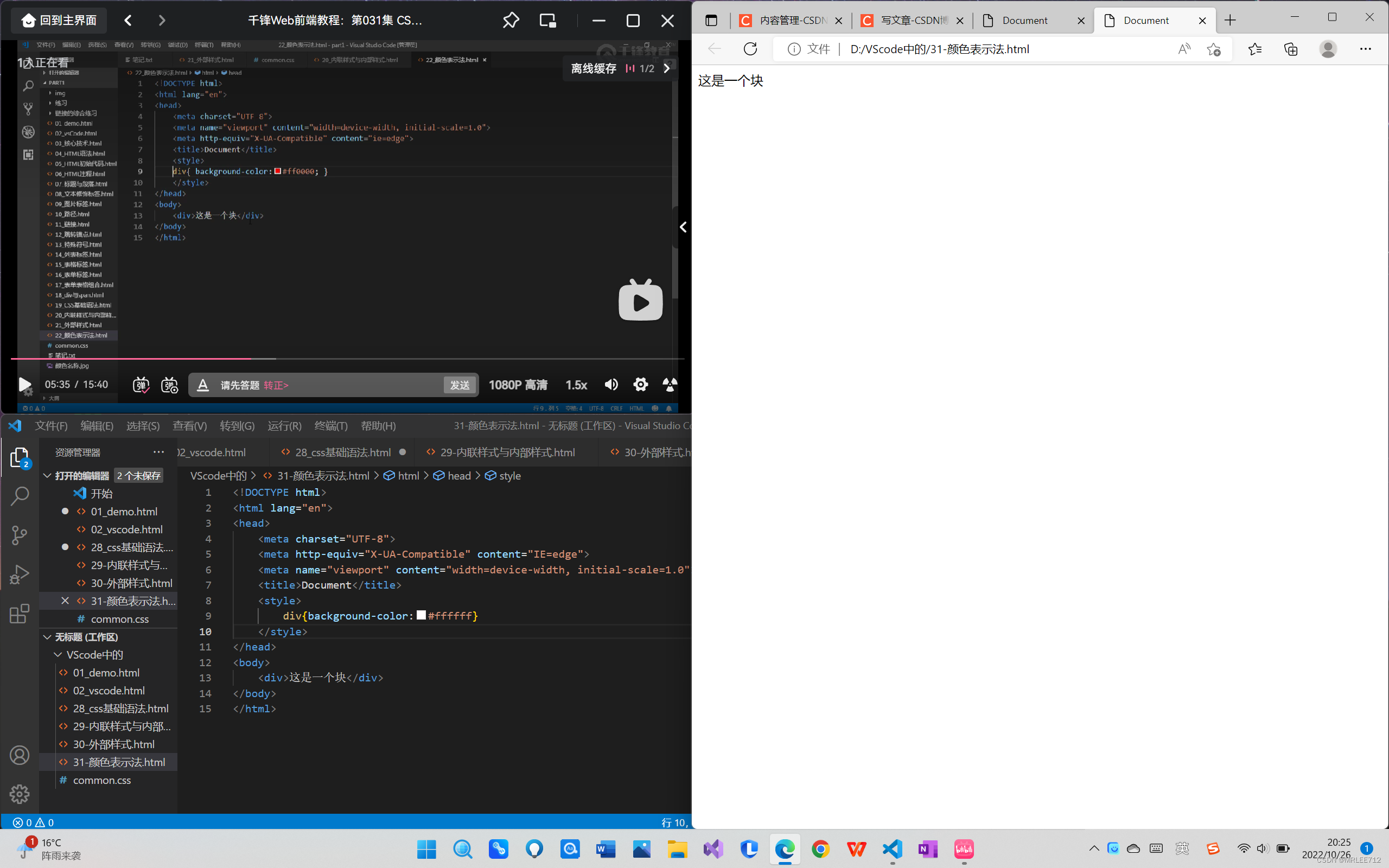The width and height of the screenshot is (1389, 868).
Task: Toggle danmaku comments display
Action: pyautogui.click(x=141, y=385)
